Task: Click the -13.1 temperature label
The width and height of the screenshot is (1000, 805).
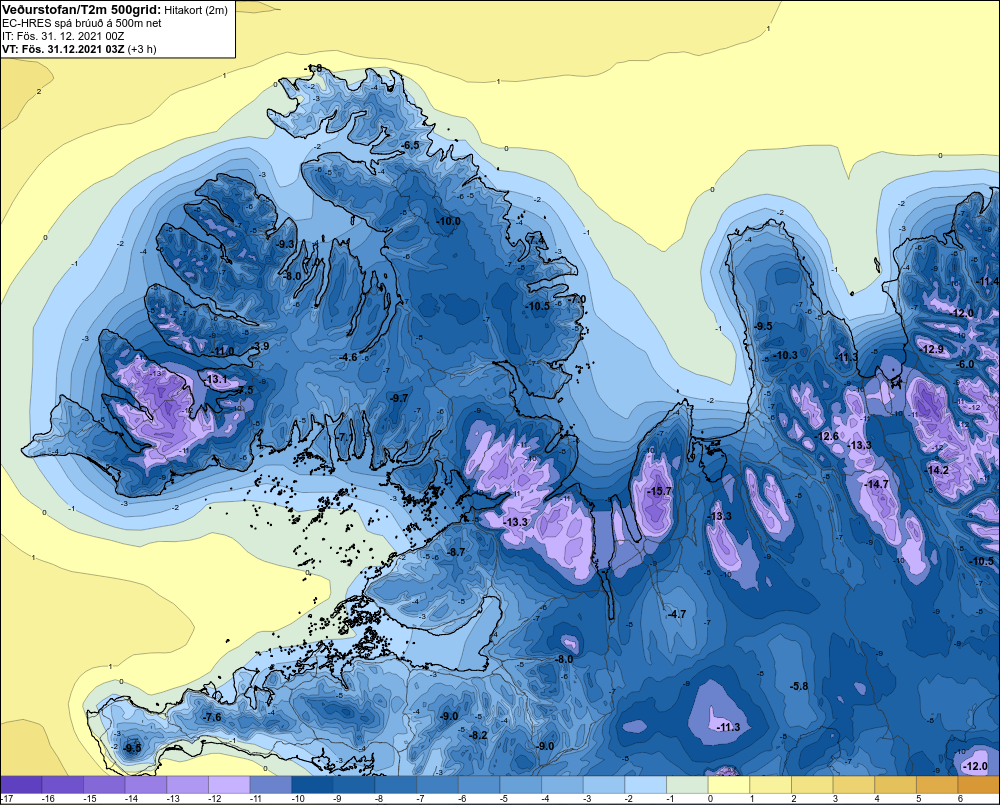Action: point(215,379)
